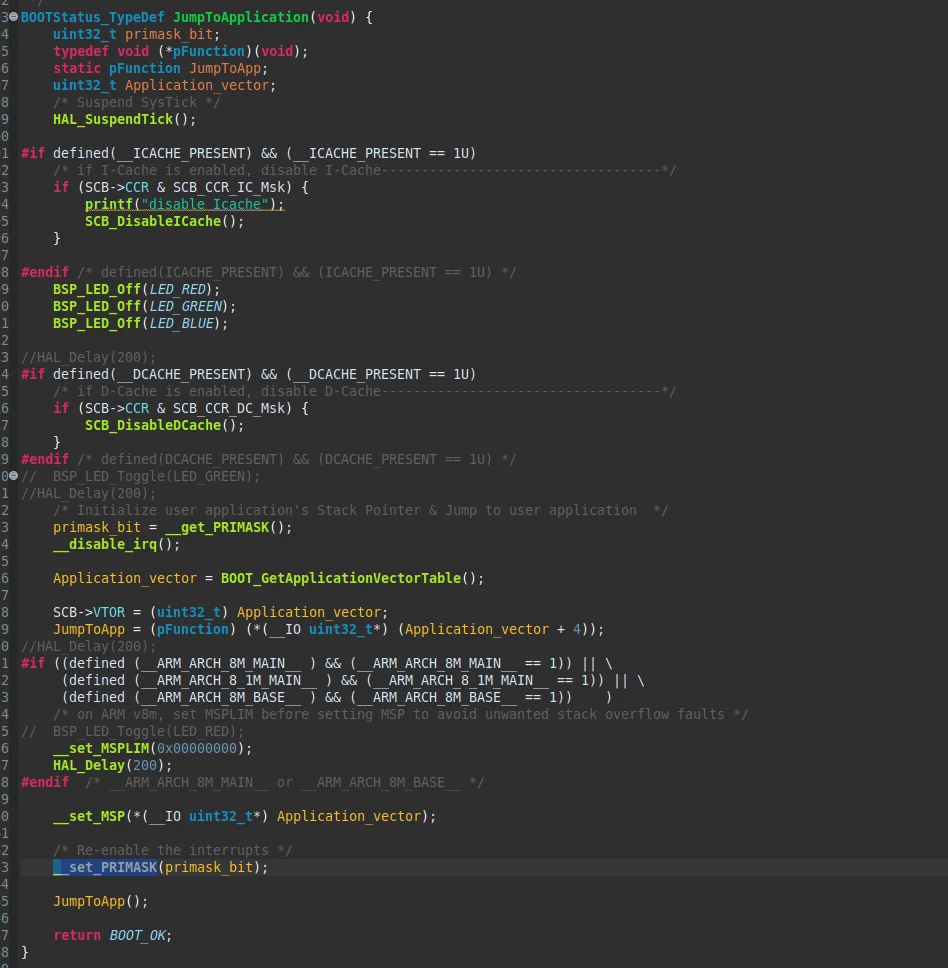Select the "disable Icache" string literal
Screen dimensions: 948x968
click(205, 204)
